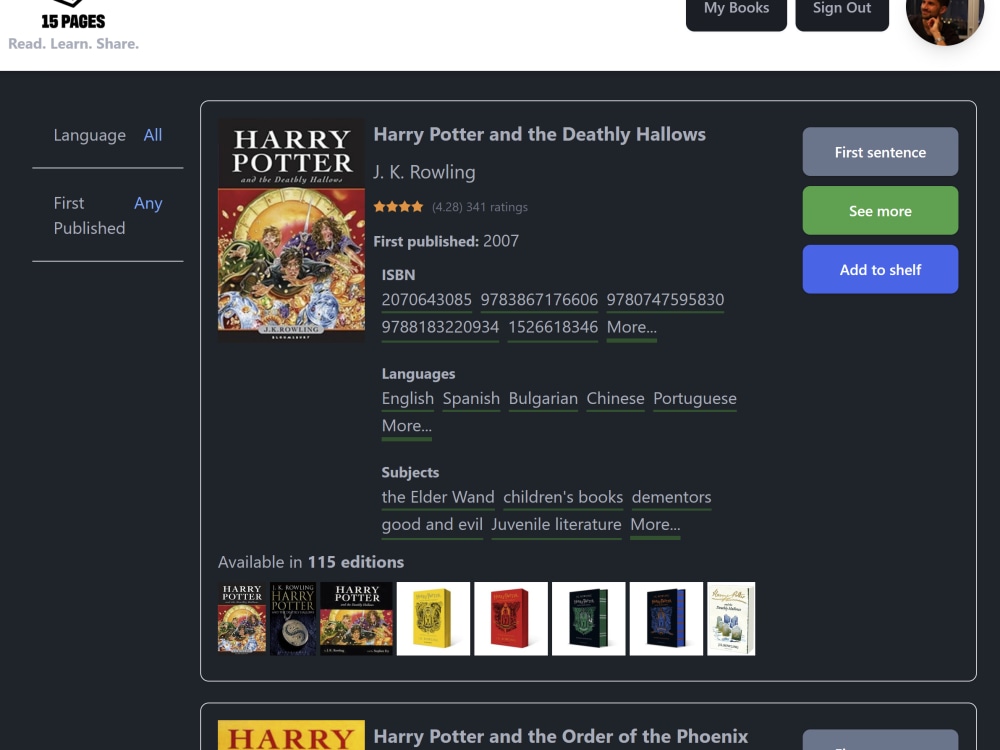The height and width of the screenshot is (750, 1000).
Task: Select the Spanish language tag
Action: click(x=471, y=399)
